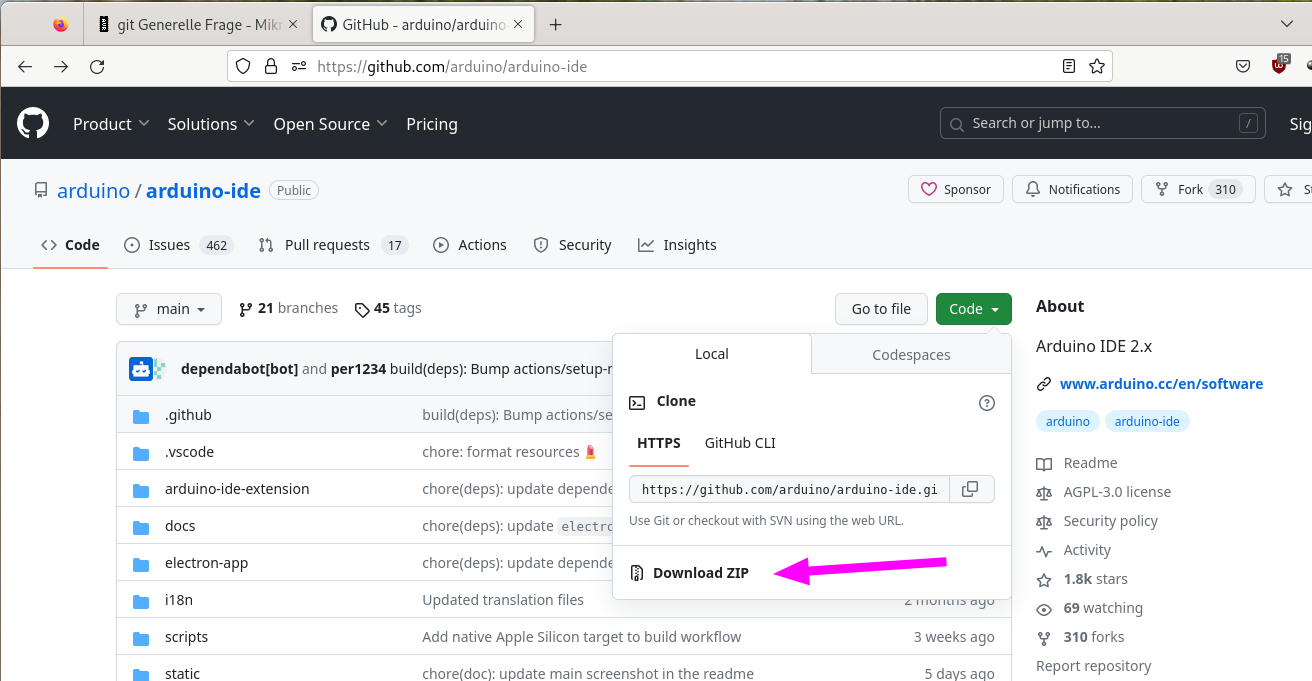Open the www.arduino.cc/en/software link
This screenshot has height=681, width=1312.
coord(1161,384)
